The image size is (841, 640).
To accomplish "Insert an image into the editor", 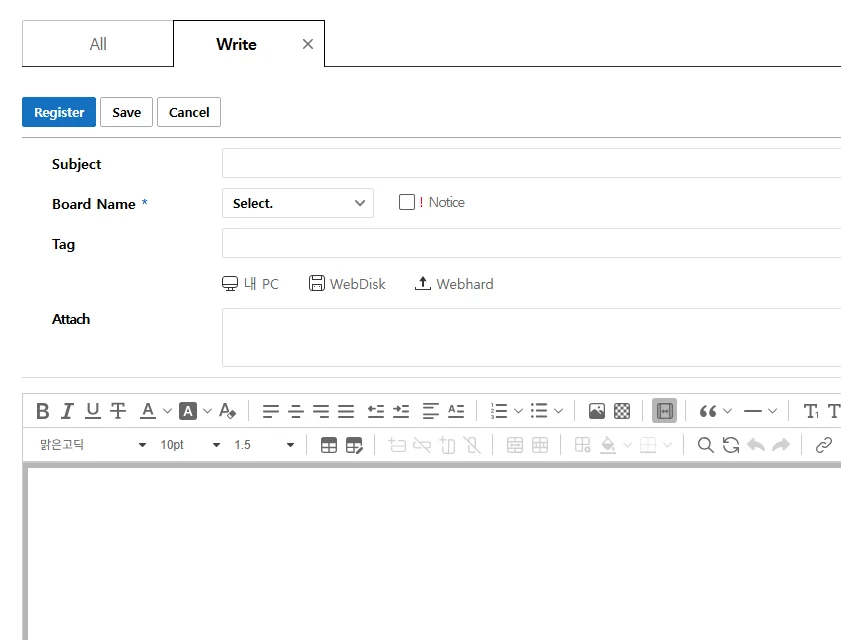I will click(x=597, y=411).
